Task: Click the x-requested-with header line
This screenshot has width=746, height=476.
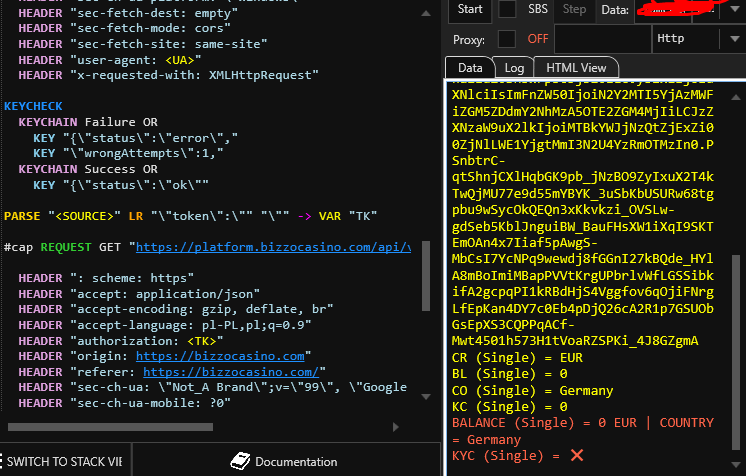Action: pos(168,75)
